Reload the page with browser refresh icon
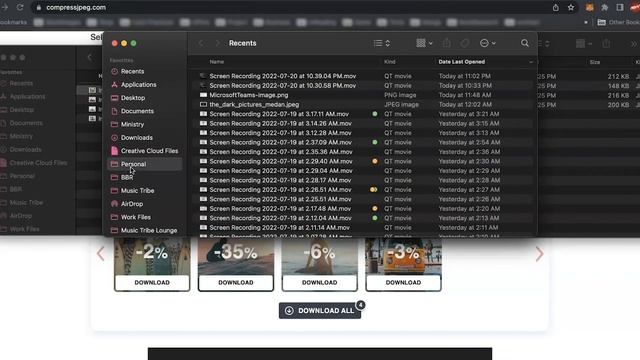 pyautogui.click(x=20, y=7)
